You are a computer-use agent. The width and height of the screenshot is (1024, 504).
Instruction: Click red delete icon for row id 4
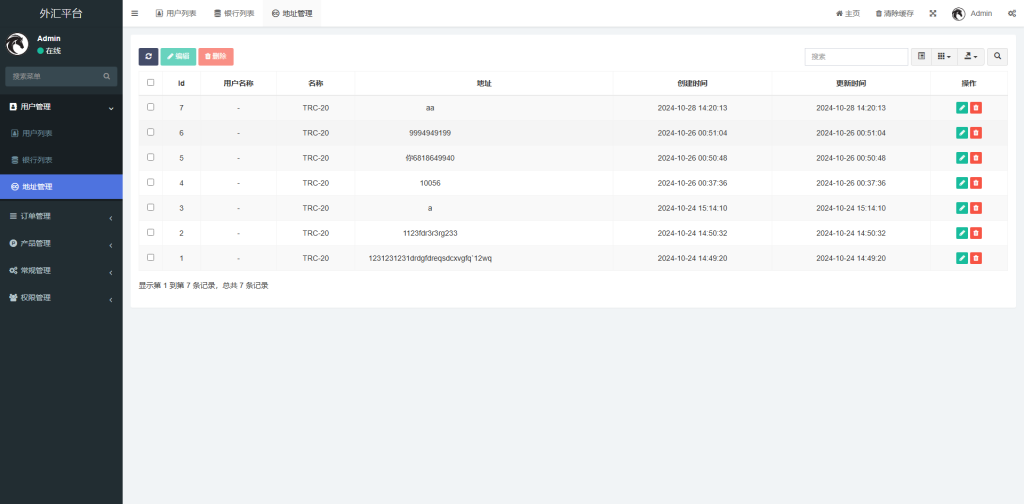click(976, 183)
